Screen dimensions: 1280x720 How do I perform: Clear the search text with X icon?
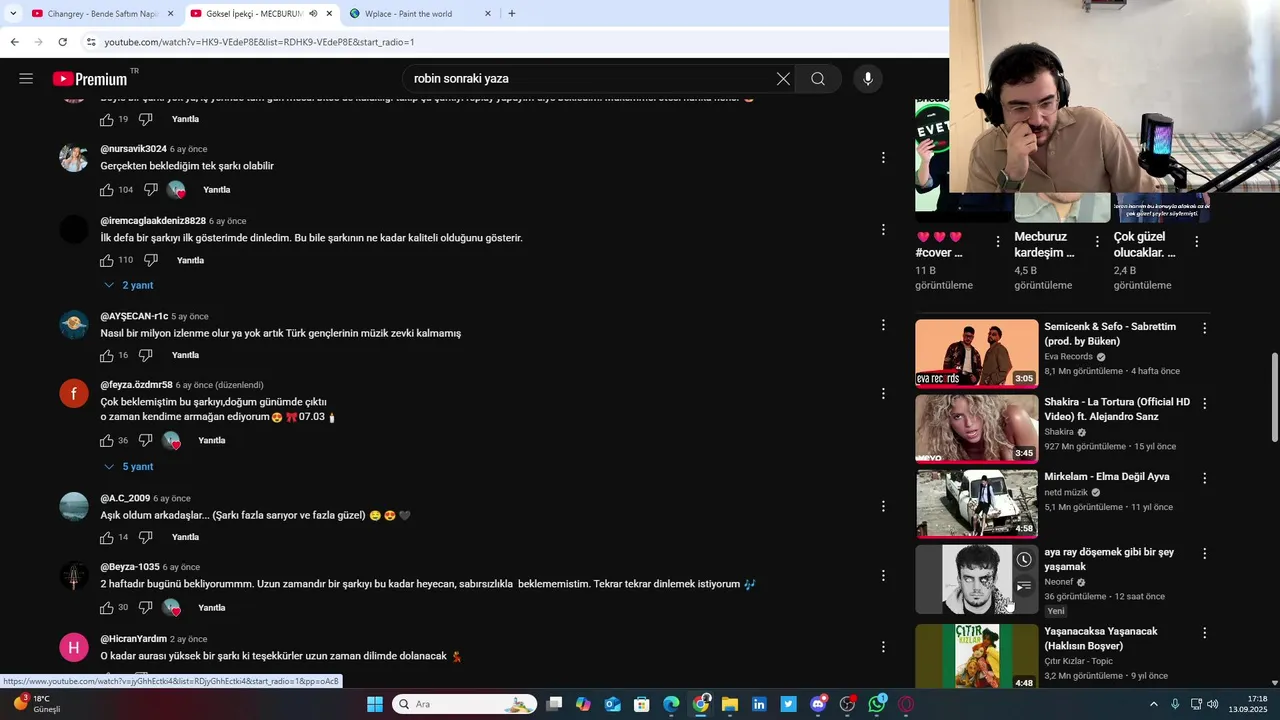[x=783, y=79]
